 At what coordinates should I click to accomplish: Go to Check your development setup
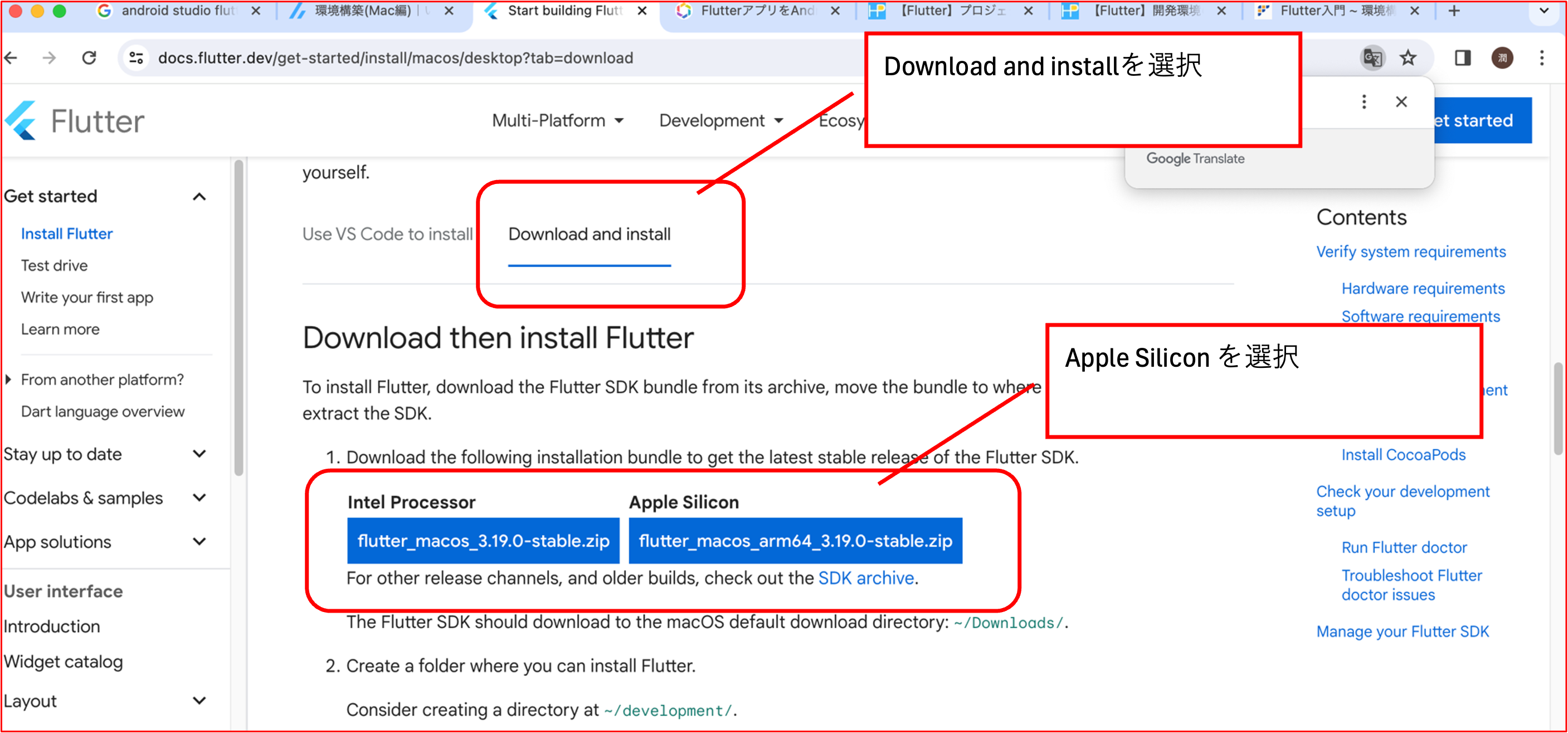[x=1403, y=501]
